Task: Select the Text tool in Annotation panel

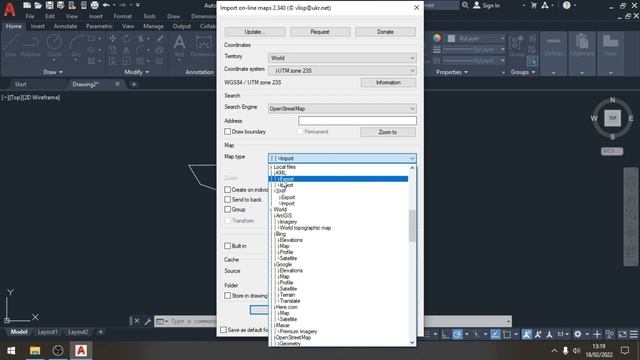Action: point(179,45)
